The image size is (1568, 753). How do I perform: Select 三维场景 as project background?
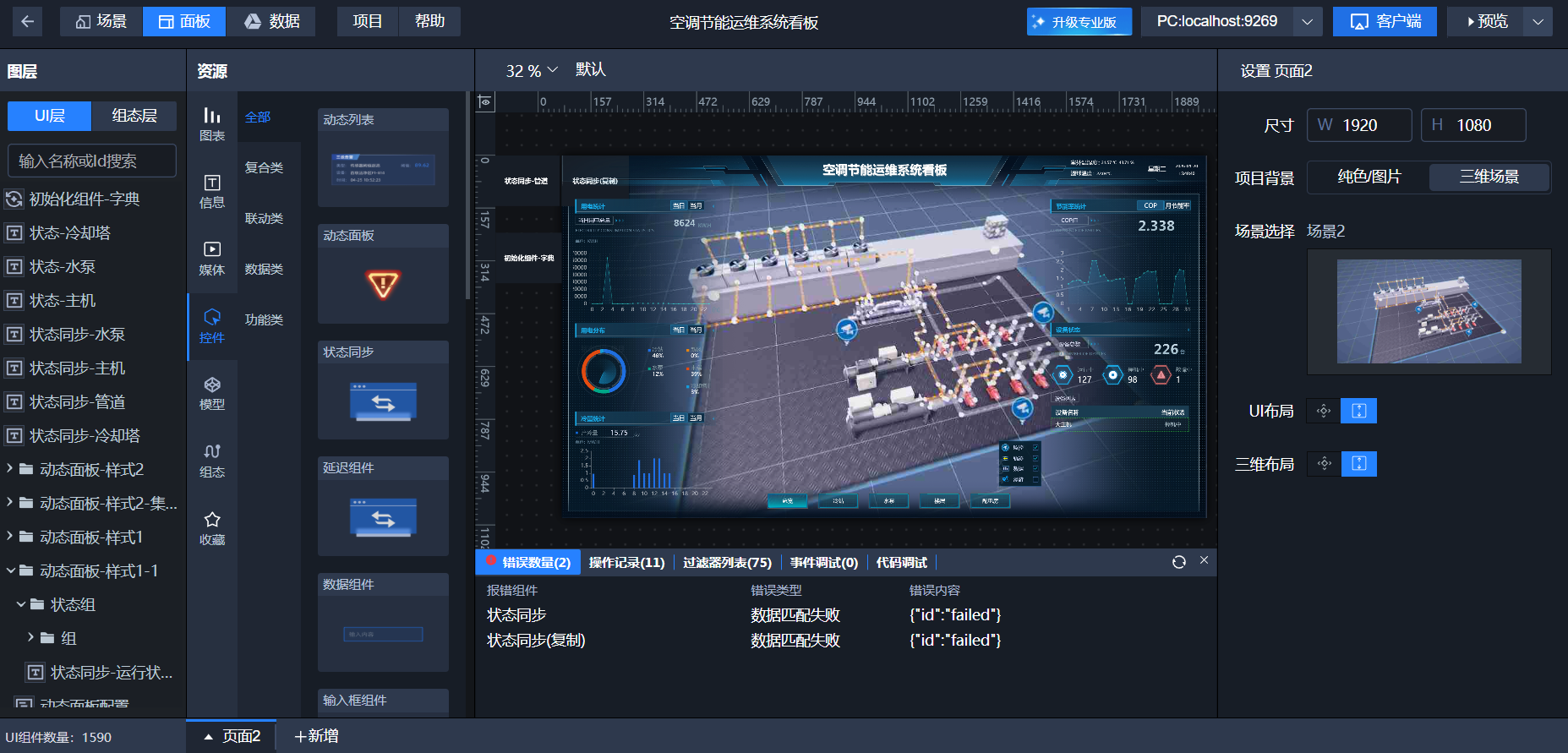pyautogui.click(x=1489, y=177)
